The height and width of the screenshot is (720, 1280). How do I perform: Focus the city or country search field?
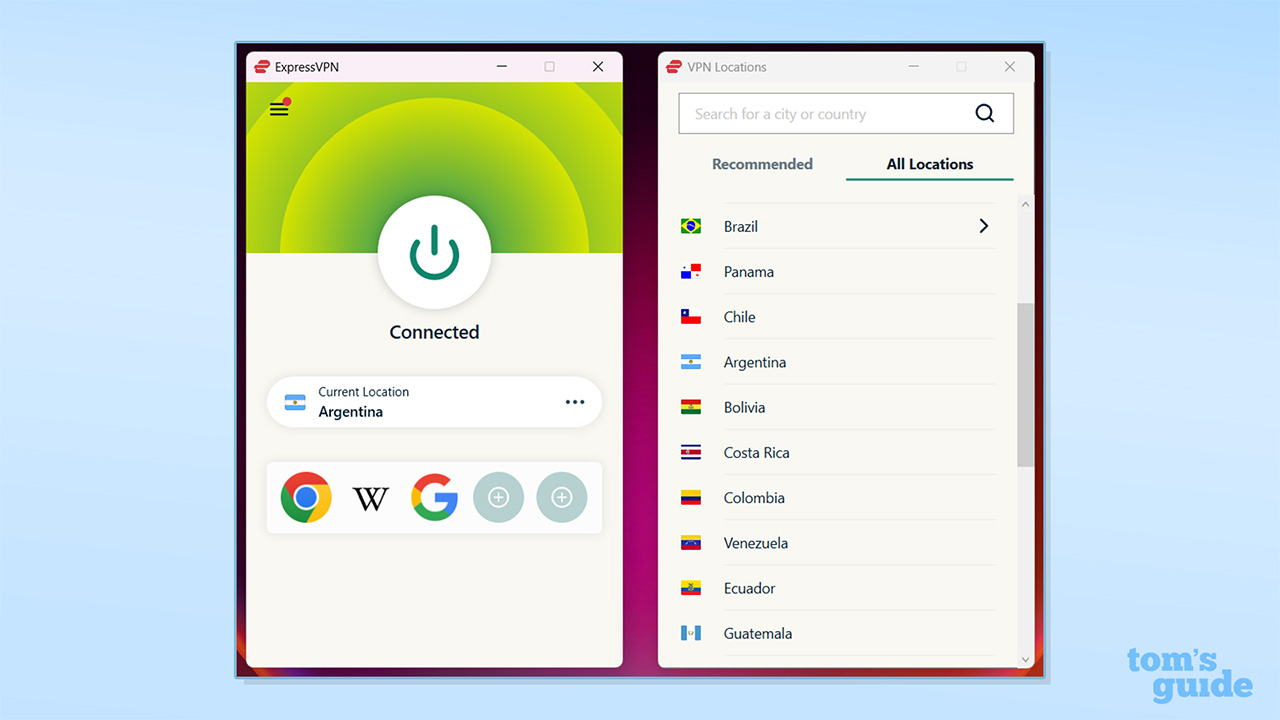[x=846, y=114]
